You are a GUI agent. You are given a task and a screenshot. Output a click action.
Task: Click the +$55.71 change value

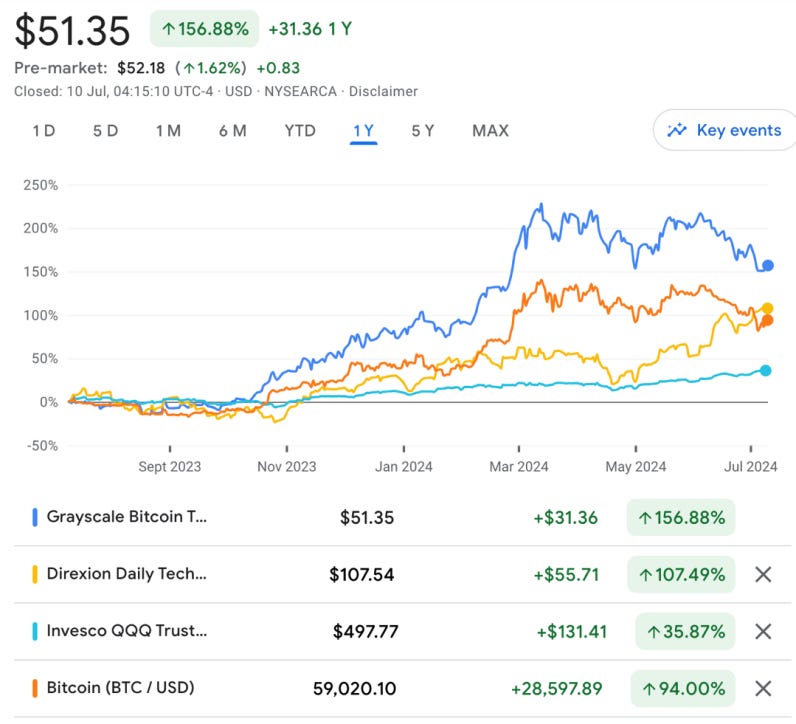[x=566, y=575]
